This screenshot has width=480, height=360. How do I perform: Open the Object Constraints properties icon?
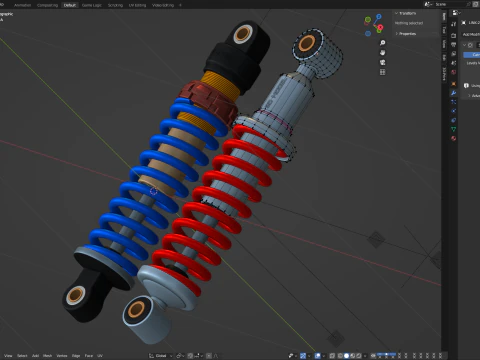(x=453, y=120)
